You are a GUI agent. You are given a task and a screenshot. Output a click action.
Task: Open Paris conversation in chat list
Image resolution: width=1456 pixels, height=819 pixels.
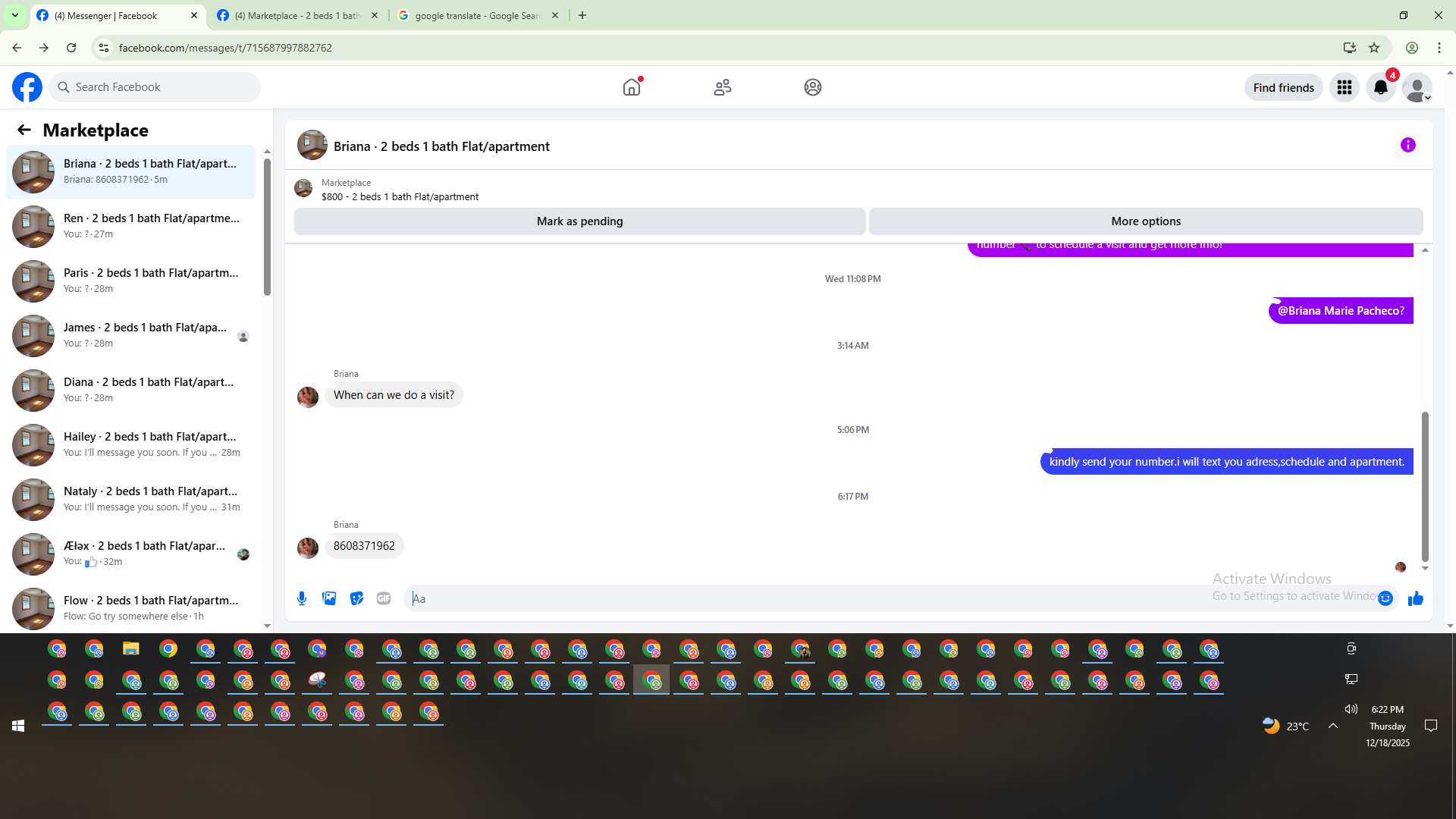click(130, 281)
